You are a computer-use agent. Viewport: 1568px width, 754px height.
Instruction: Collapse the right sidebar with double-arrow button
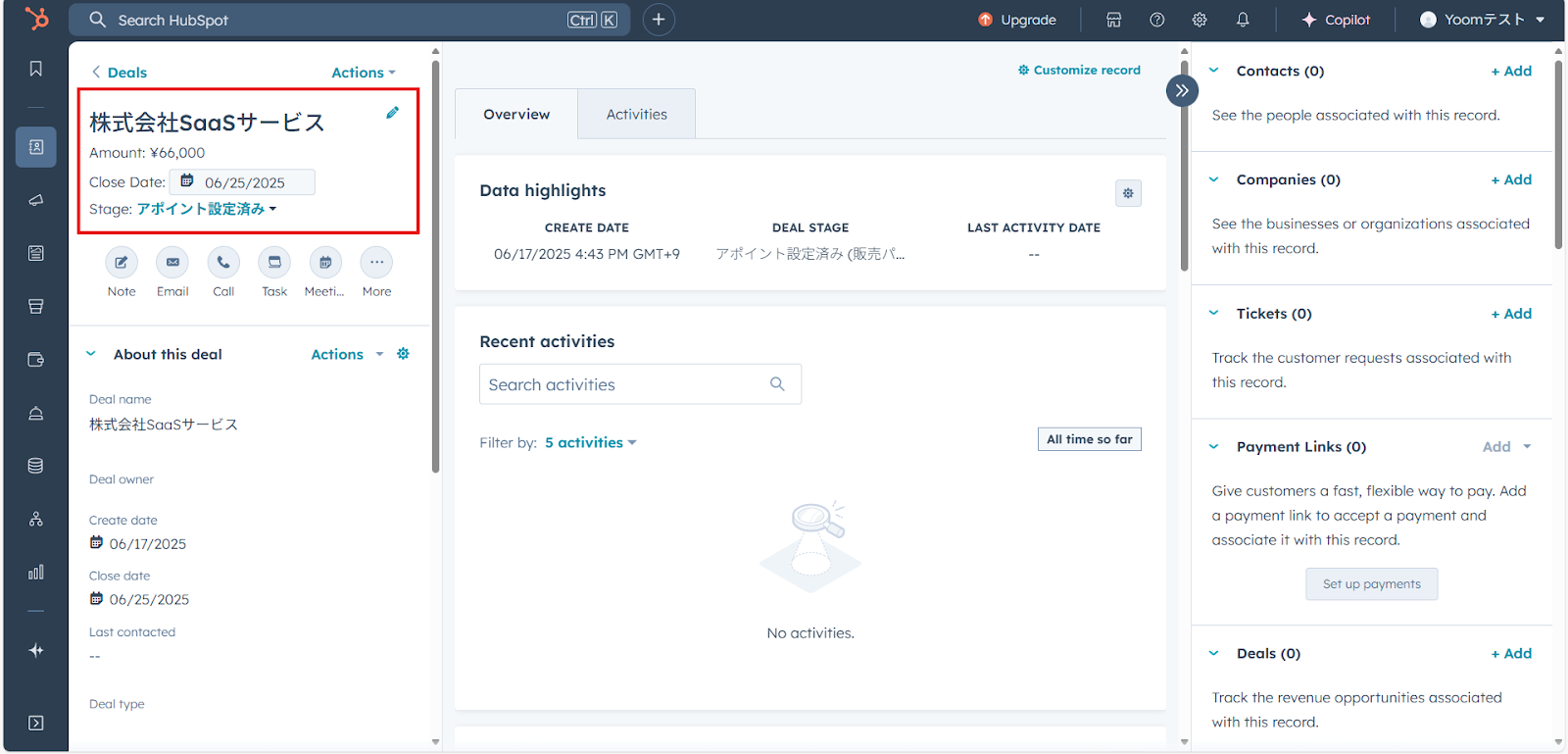pyautogui.click(x=1182, y=90)
